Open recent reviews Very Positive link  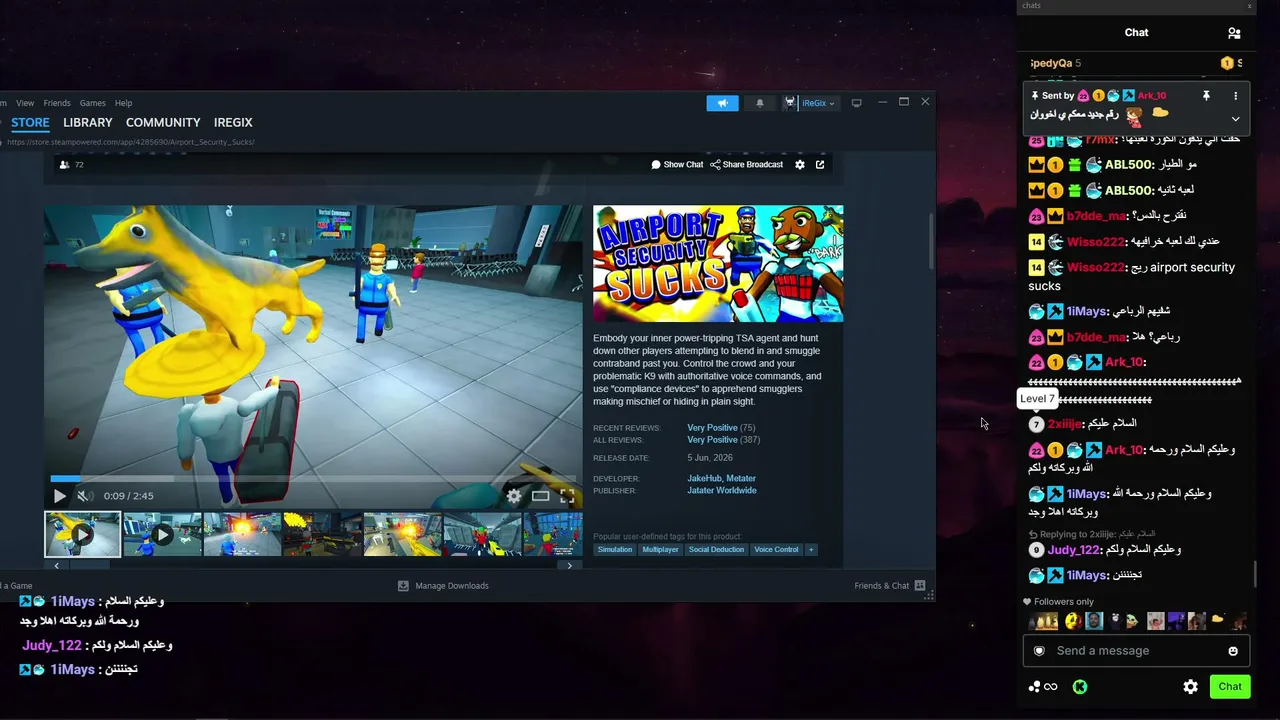712,428
